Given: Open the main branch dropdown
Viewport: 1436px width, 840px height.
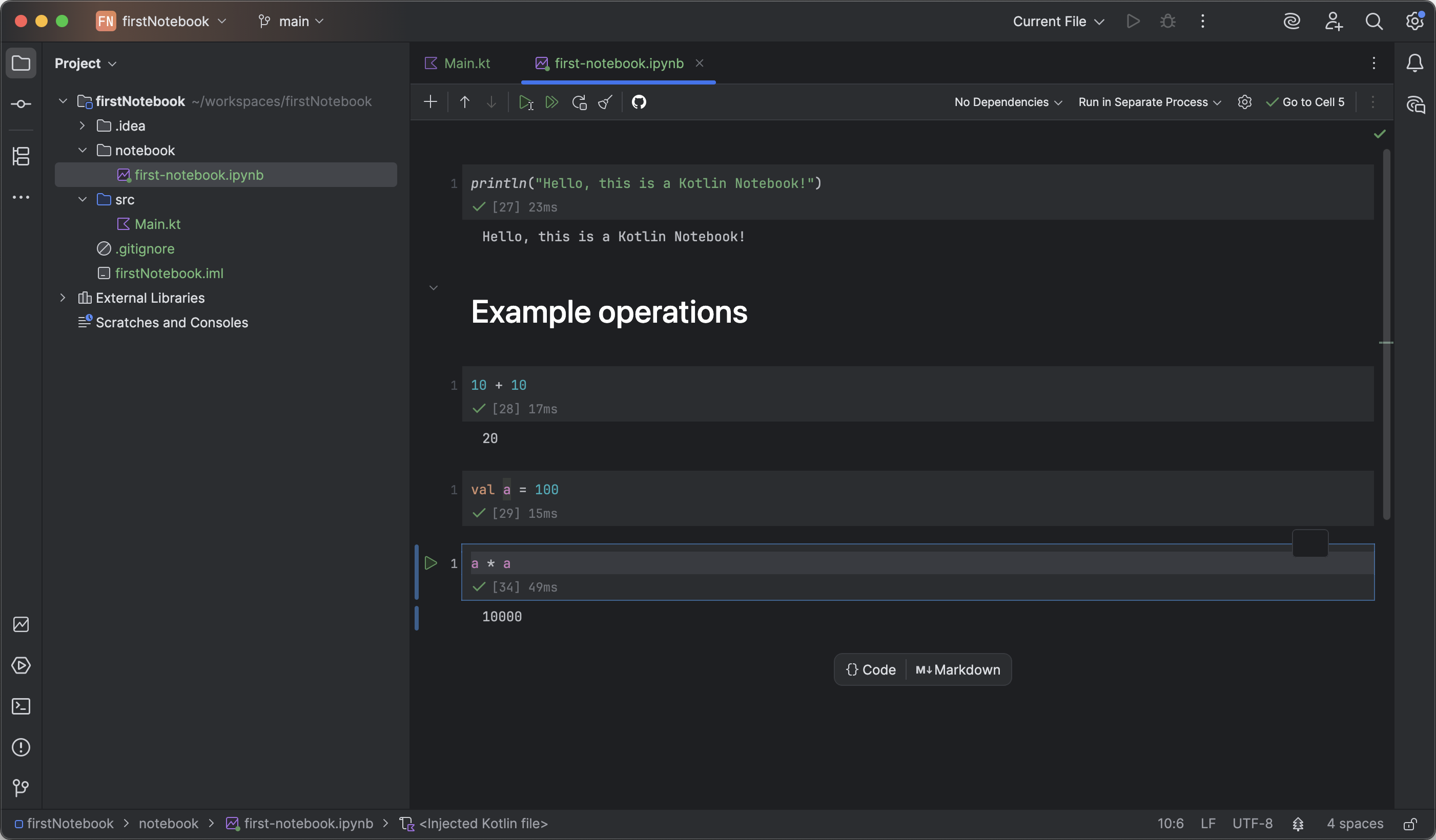Looking at the screenshot, I should (x=291, y=21).
